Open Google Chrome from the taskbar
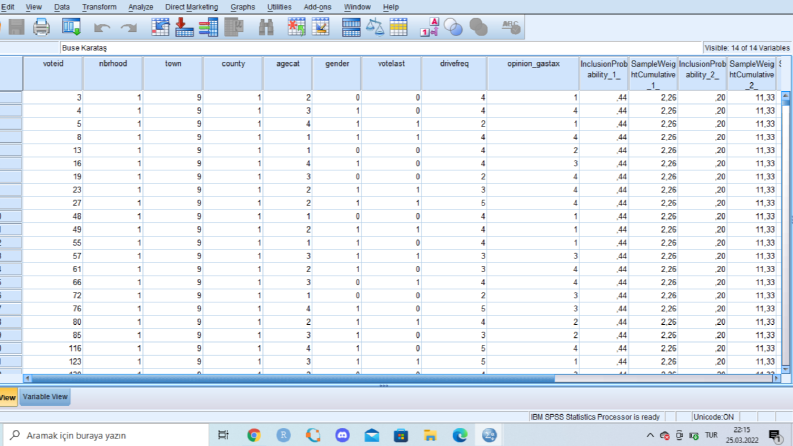 [254, 435]
